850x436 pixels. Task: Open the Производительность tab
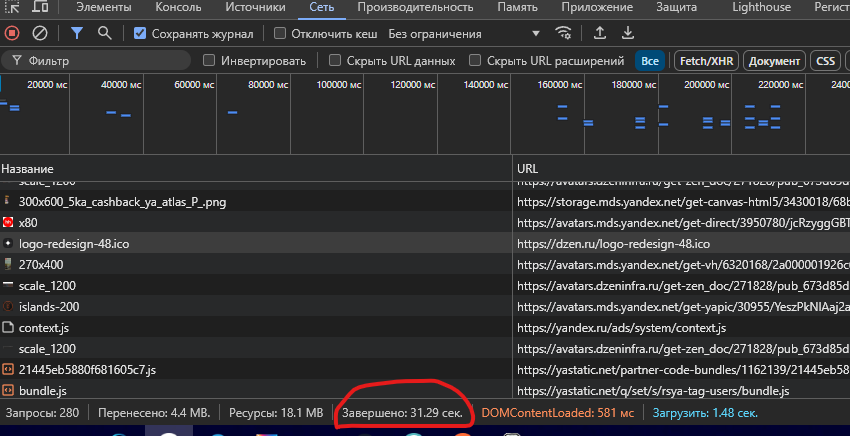coord(415,7)
